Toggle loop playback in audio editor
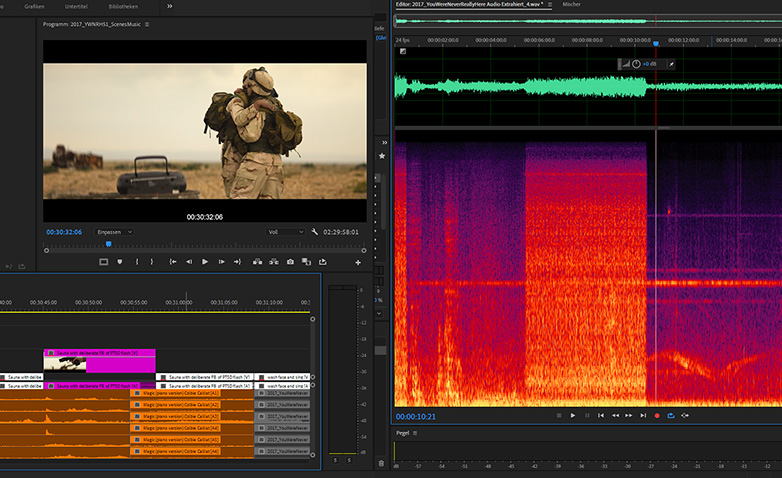This screenshot has height=478, width=782. 671,415
